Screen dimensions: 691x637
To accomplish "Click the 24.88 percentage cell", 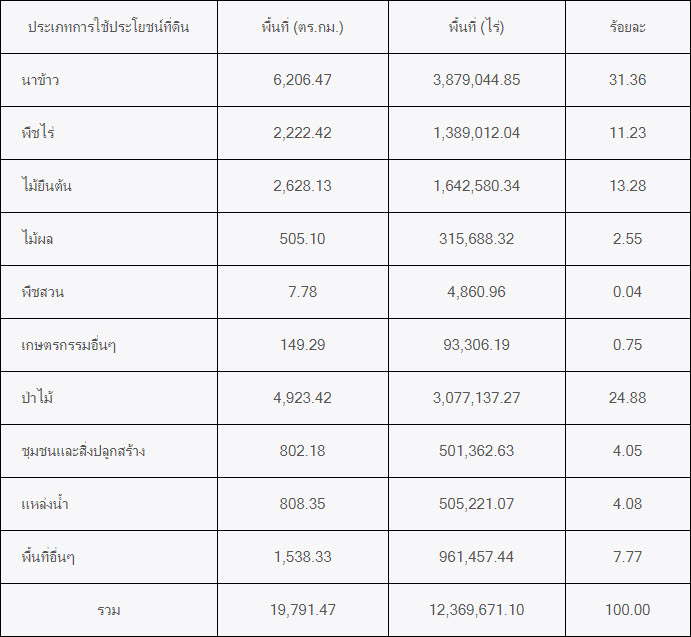I will 627,398.
